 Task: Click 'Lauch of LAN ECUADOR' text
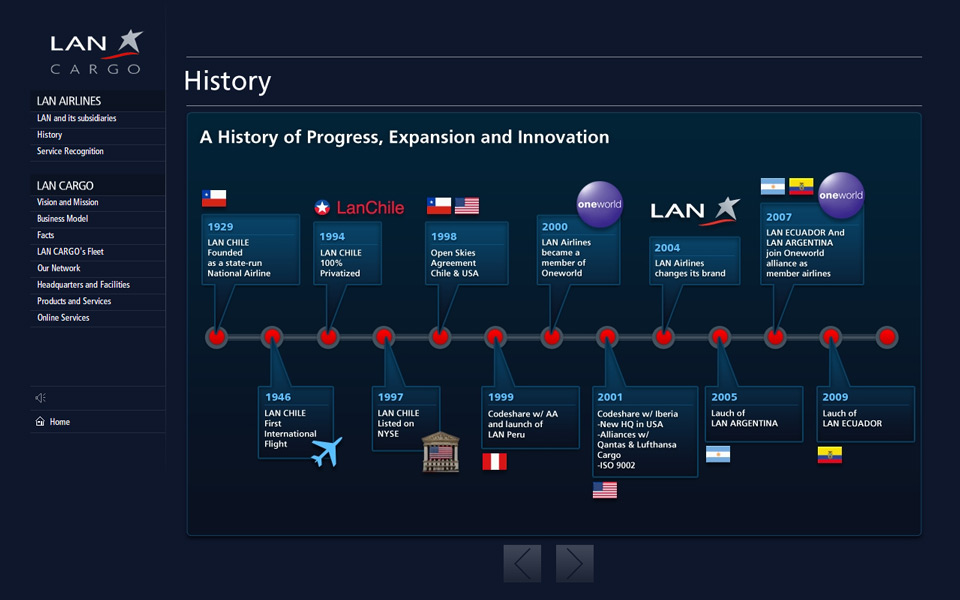(x=852, y=418)
